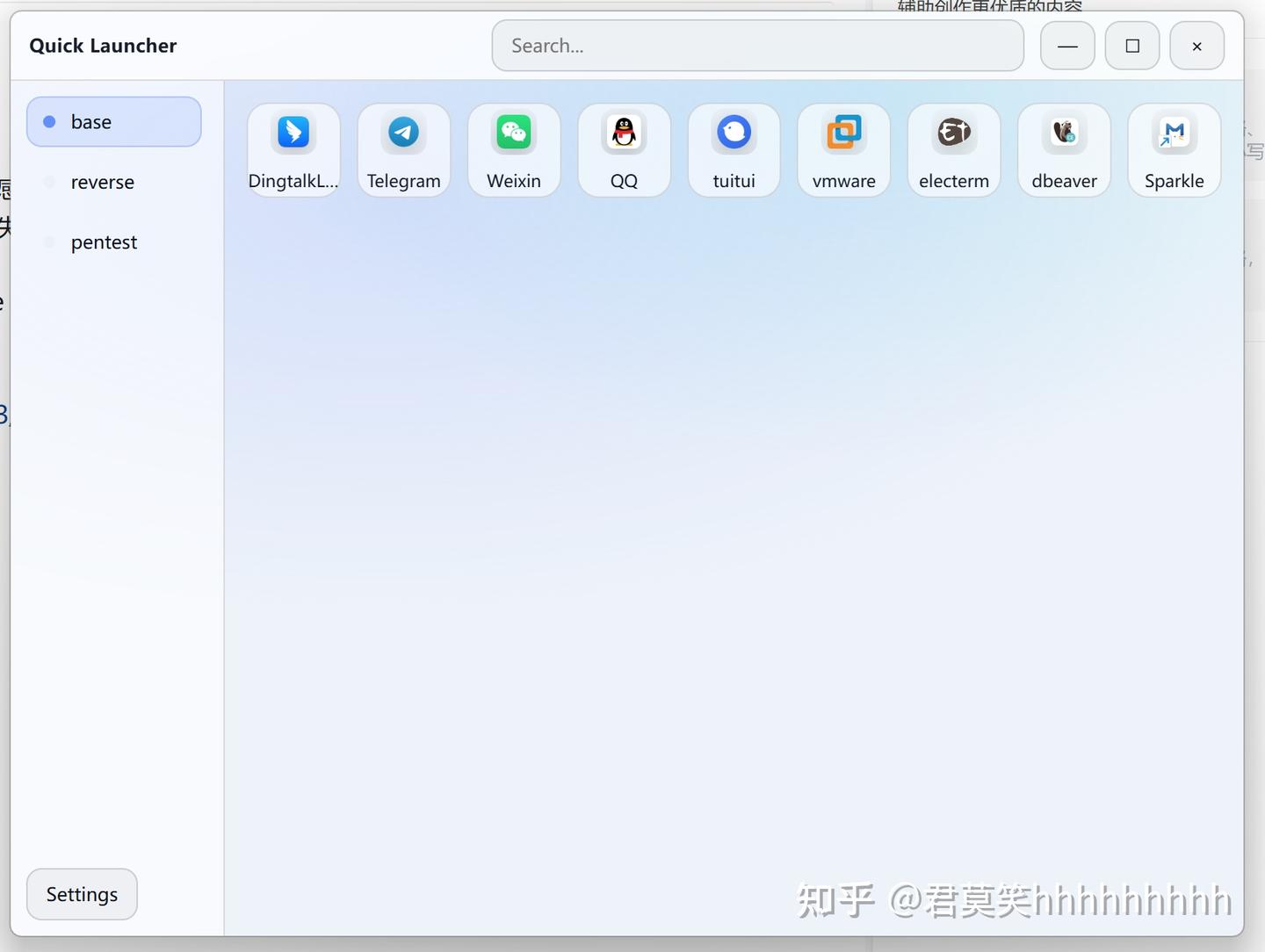Launch the DingtalkLauncher app icon

coord(293,150)
